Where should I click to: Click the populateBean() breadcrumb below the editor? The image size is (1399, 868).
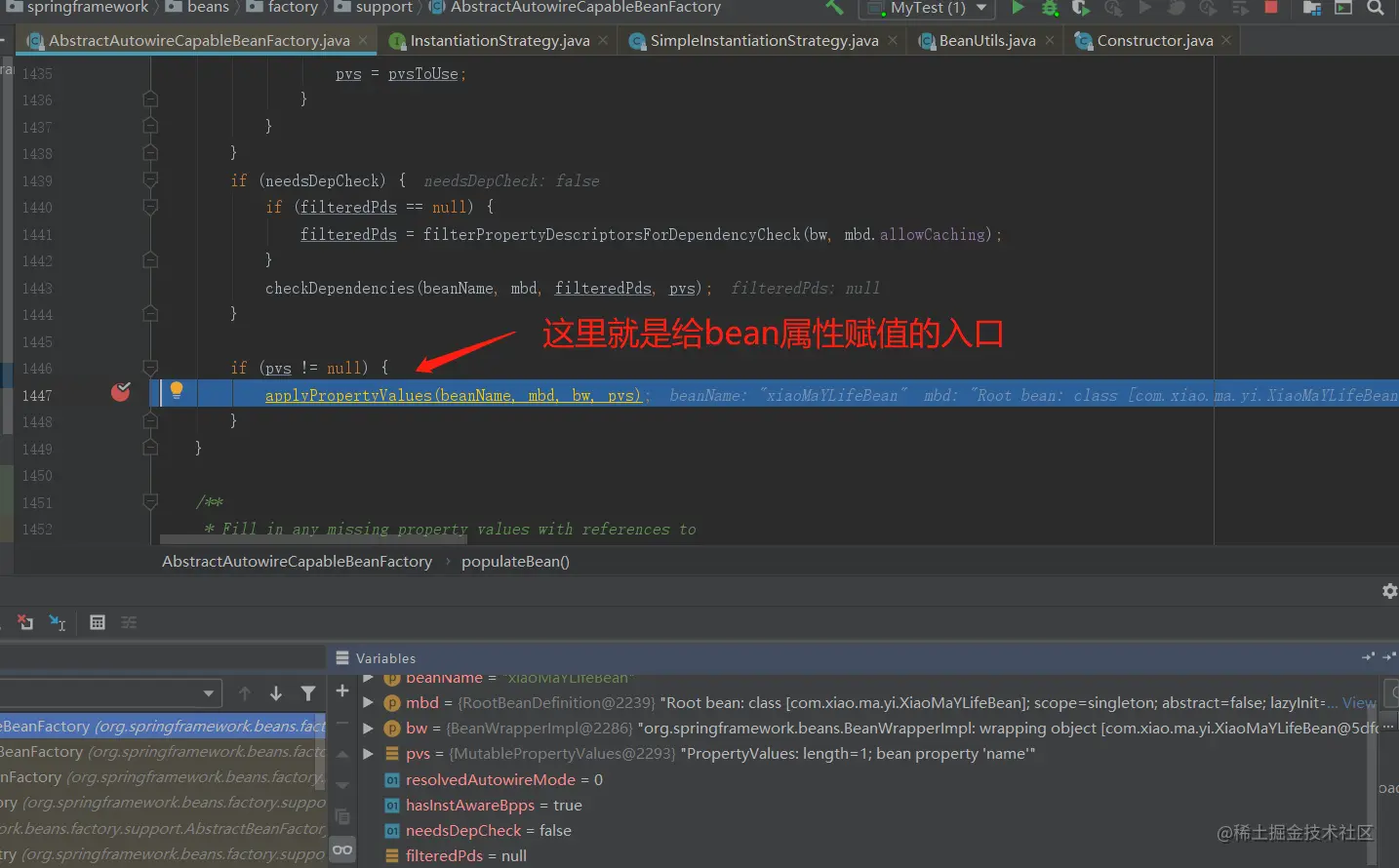point(515,562)
